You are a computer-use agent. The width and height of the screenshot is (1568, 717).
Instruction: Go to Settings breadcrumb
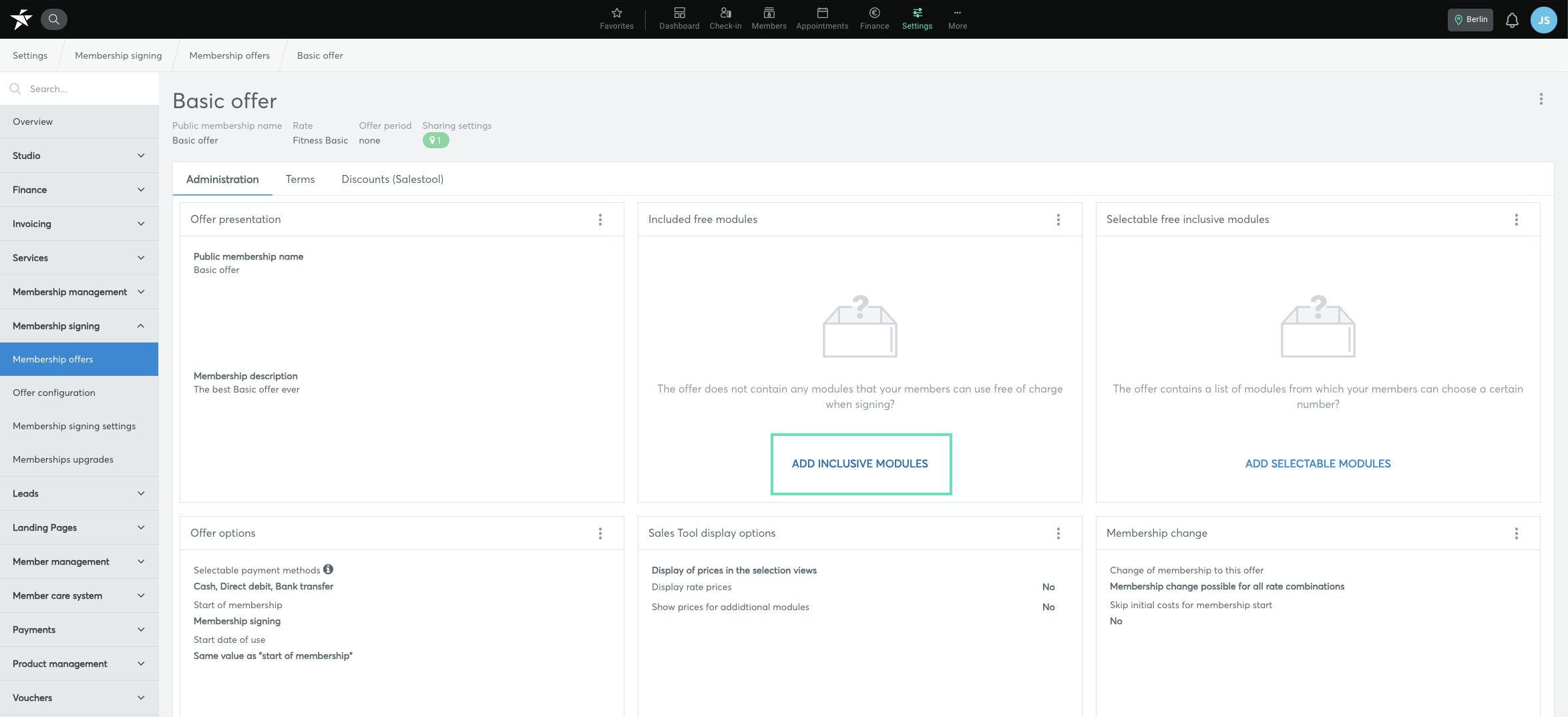point(30,55)
